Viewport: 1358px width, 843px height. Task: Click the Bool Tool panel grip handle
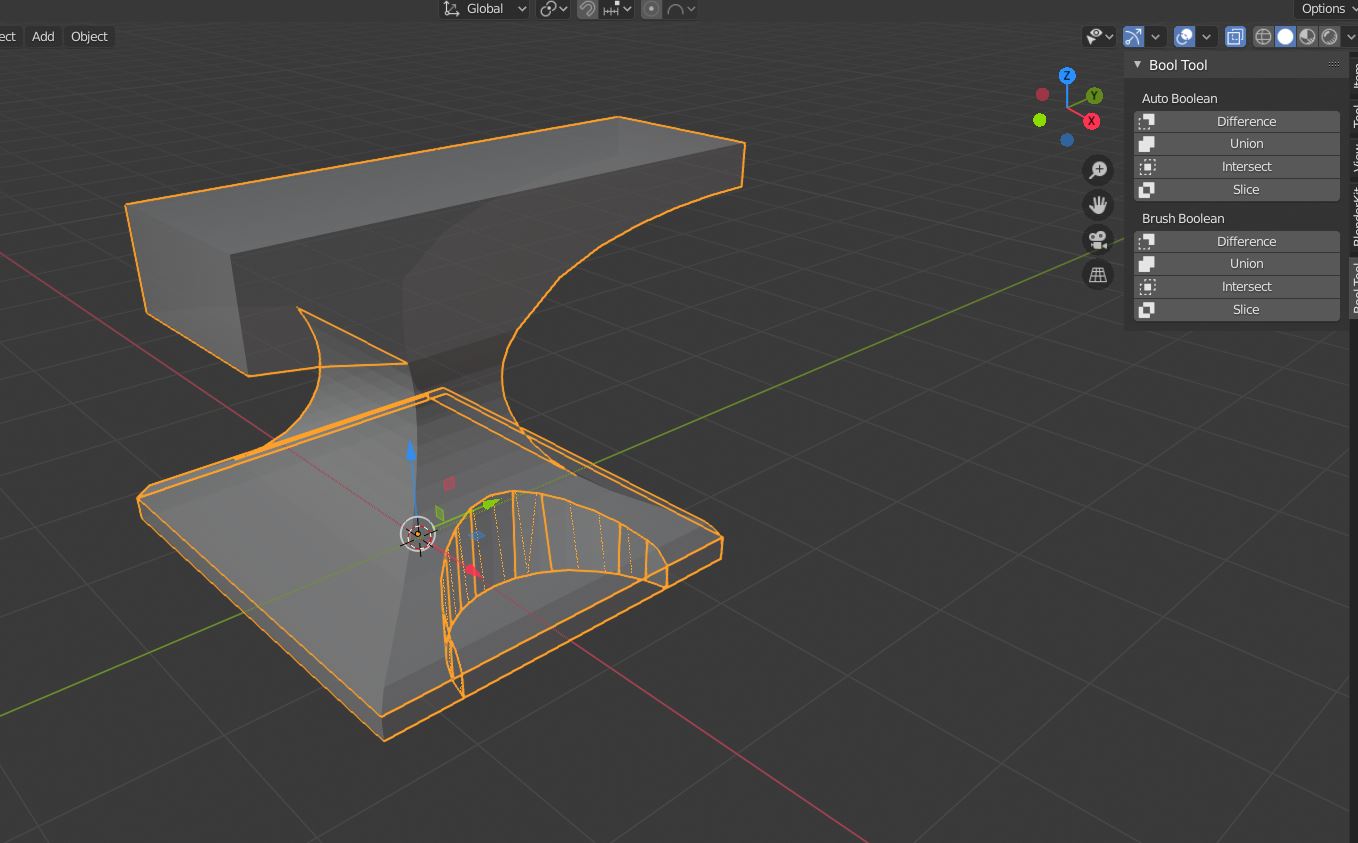1334,64
